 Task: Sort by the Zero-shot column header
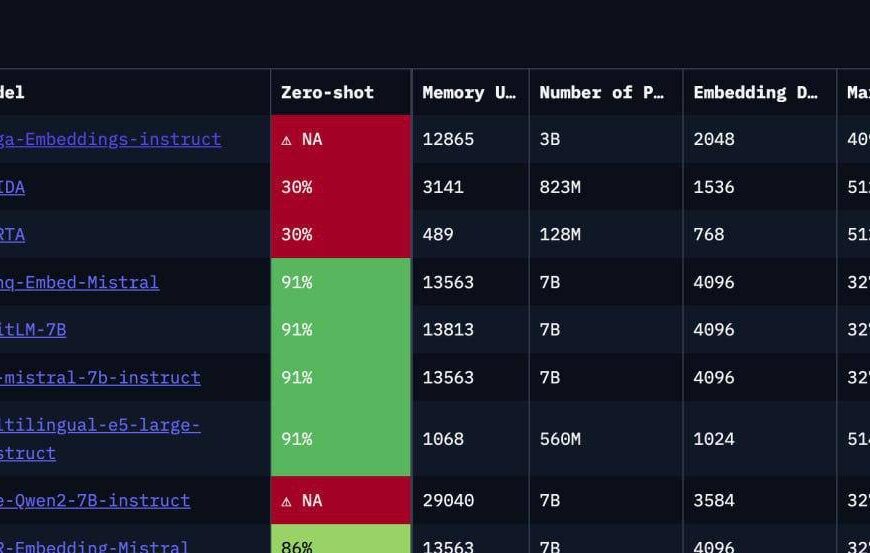(x=327, y=92)
